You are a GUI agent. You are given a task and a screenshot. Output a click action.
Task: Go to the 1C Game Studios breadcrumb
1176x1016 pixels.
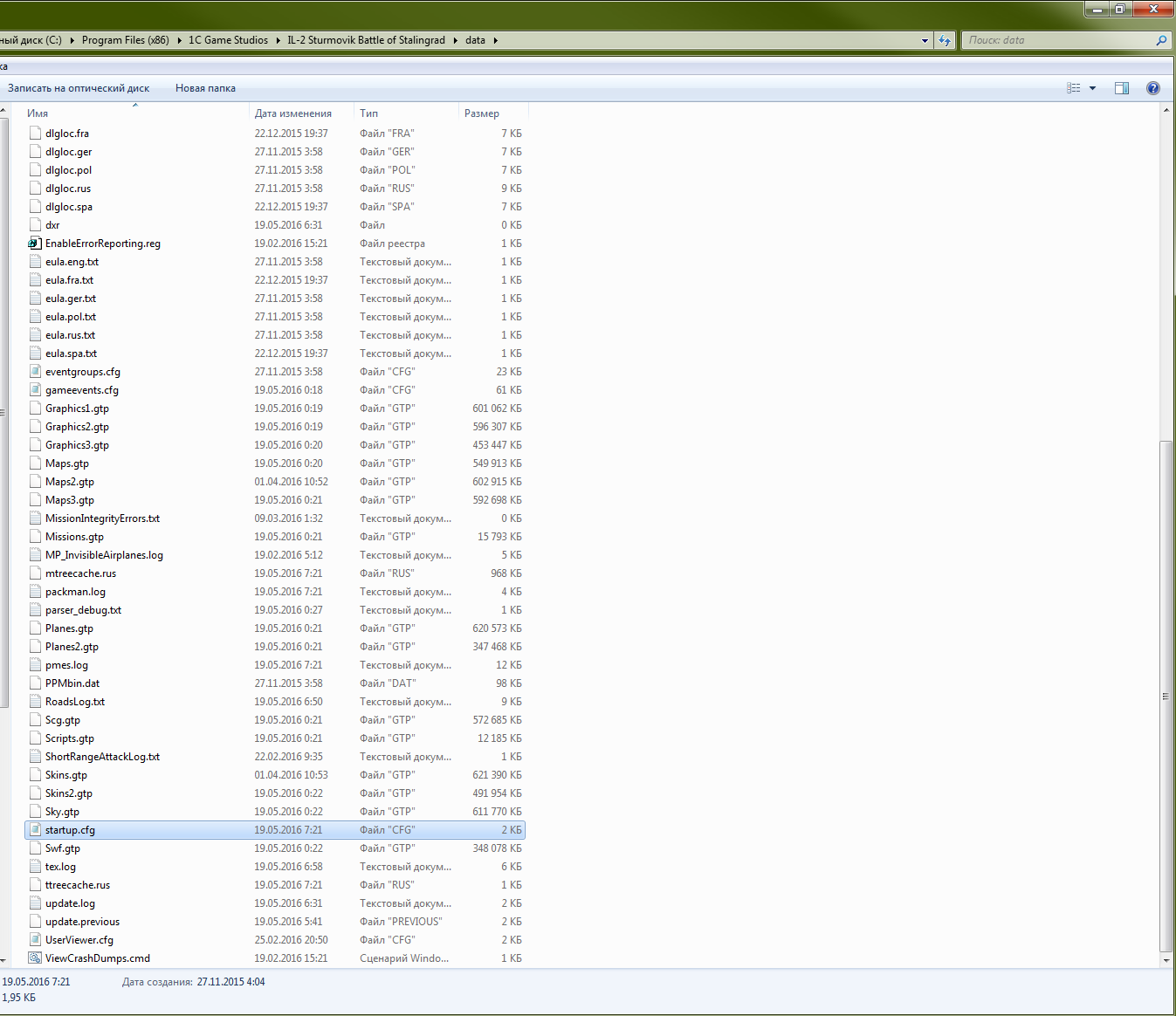point(228,40)
